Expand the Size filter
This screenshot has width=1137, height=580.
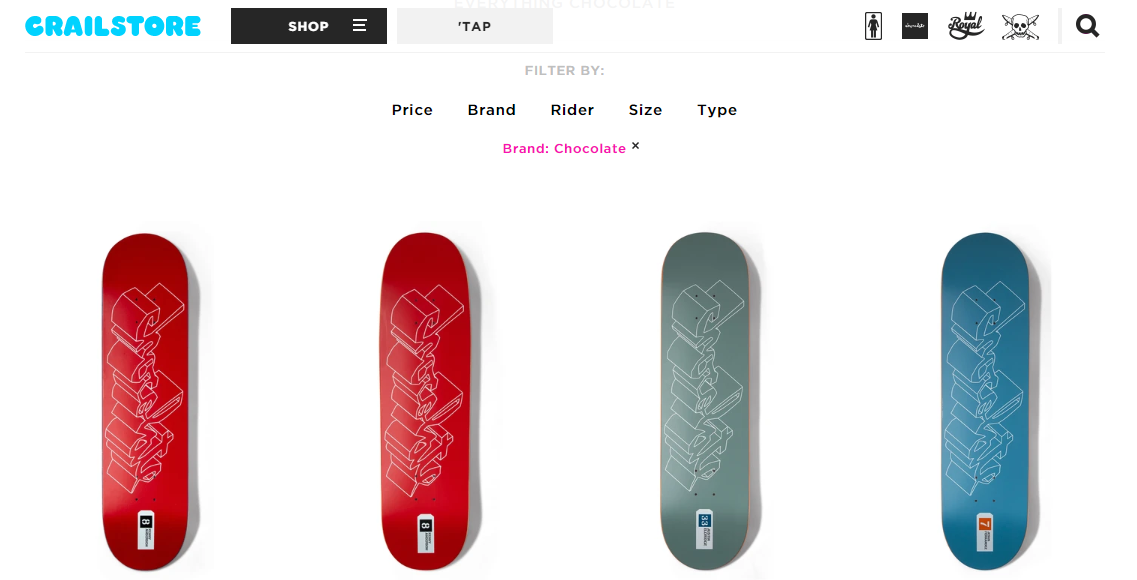(645, 110)
